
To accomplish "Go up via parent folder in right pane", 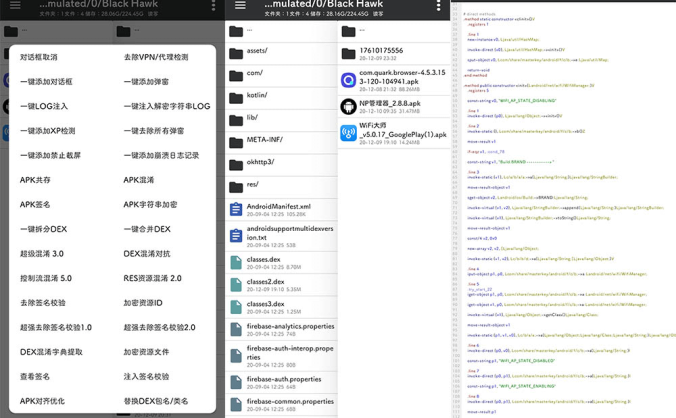I will [x=394, y=31].
